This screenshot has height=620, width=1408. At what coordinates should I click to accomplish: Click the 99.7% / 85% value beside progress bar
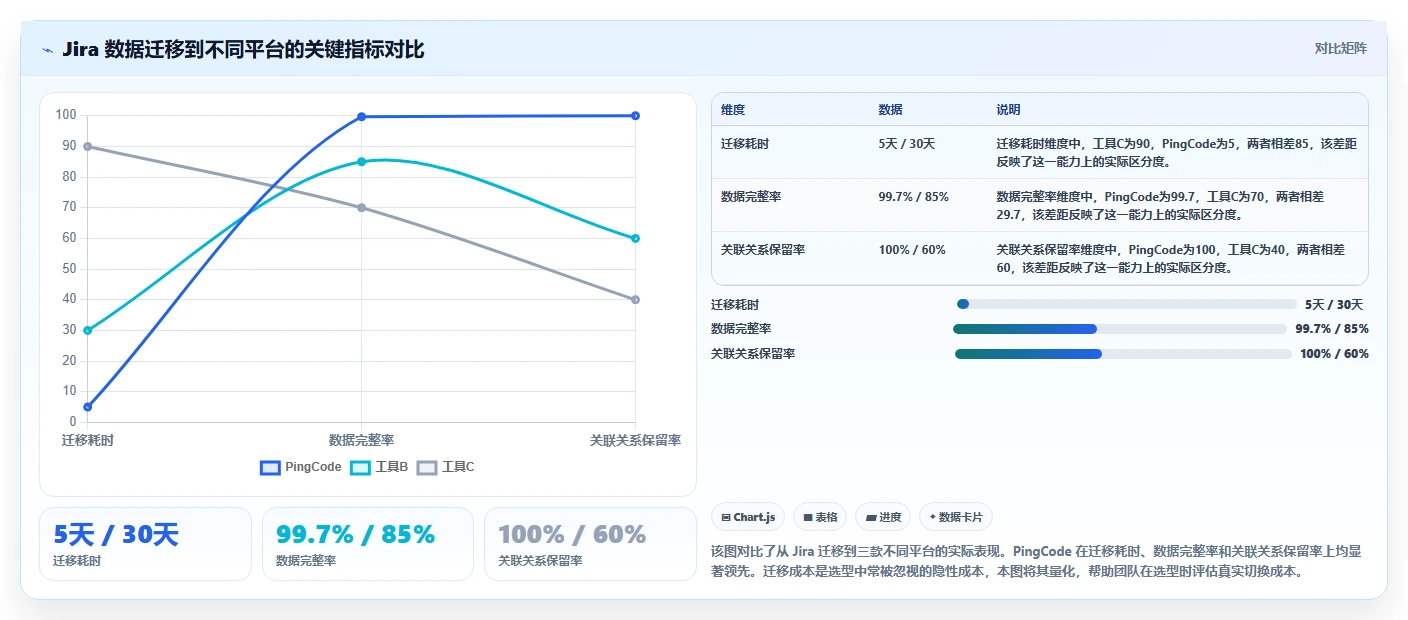[1332, 329]
